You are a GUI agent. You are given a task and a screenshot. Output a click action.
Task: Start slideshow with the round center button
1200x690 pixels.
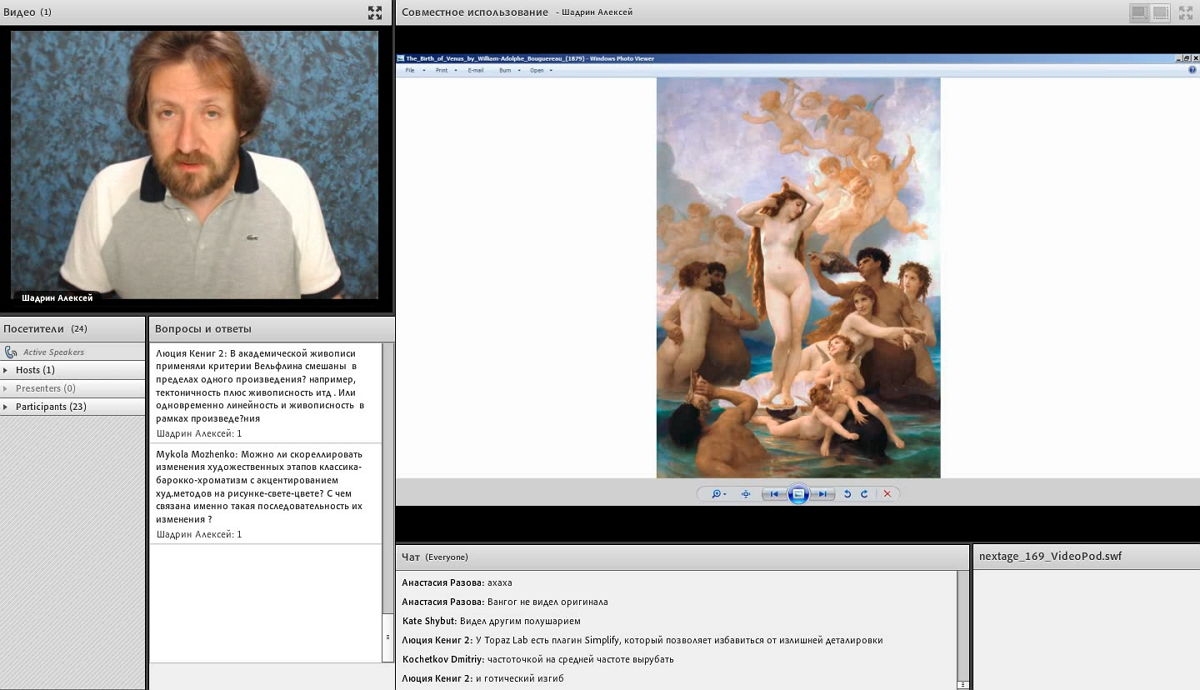[x=798, y=494]
